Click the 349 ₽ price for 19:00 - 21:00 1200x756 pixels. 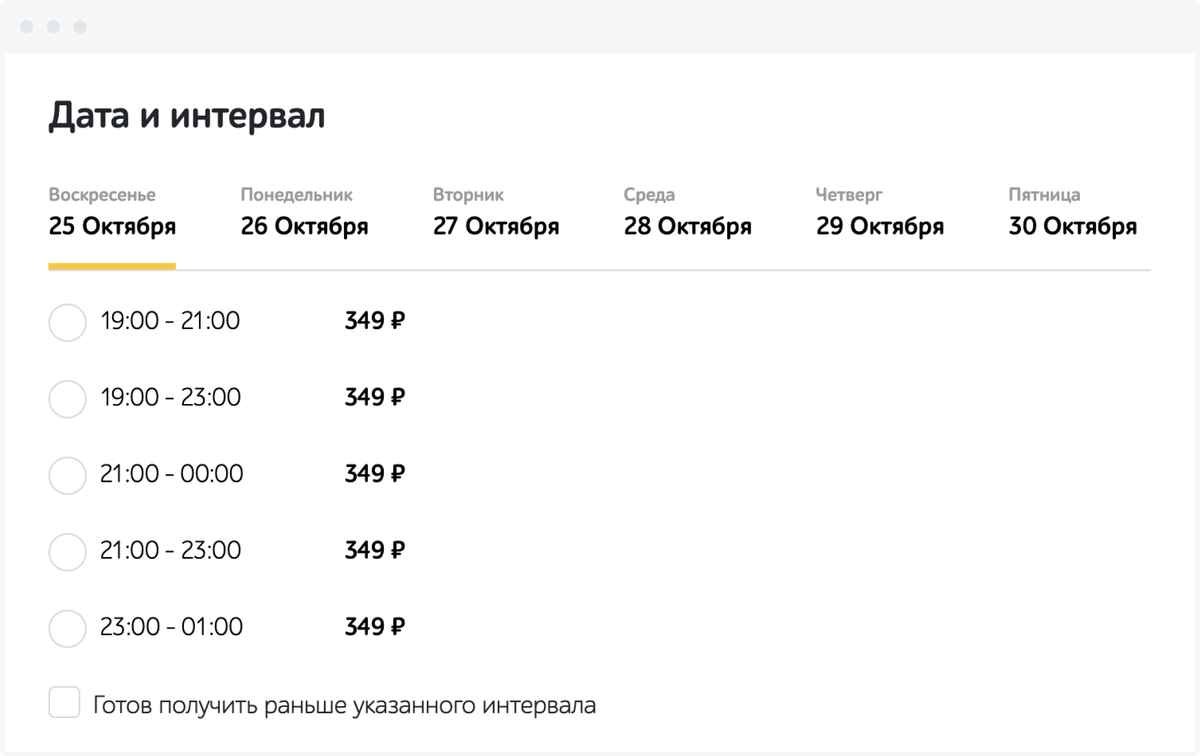point(372,321)
